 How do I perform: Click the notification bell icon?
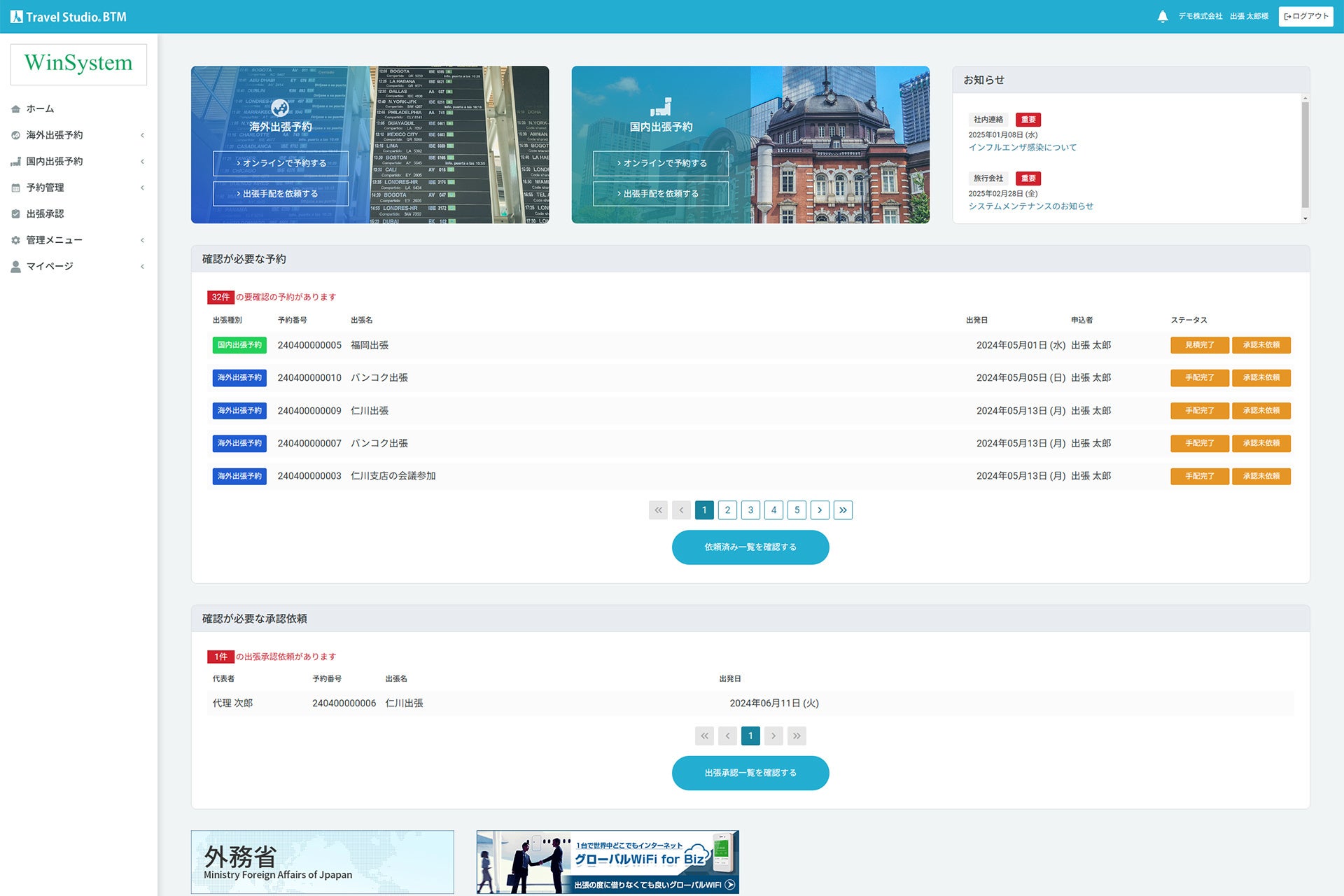1163,16
